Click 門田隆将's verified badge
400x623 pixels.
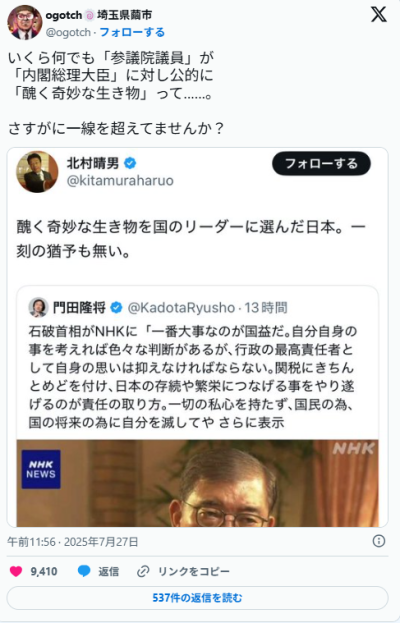pyautogui.click(x=116, y=308)
